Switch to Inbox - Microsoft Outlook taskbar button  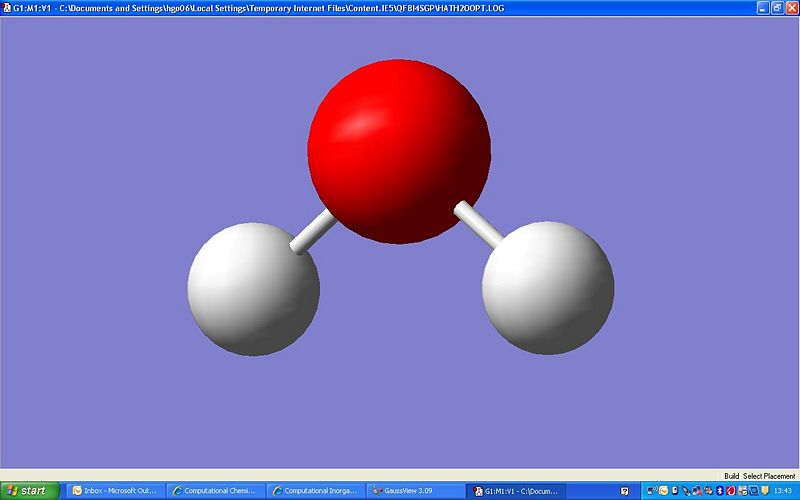pos(115,491)
